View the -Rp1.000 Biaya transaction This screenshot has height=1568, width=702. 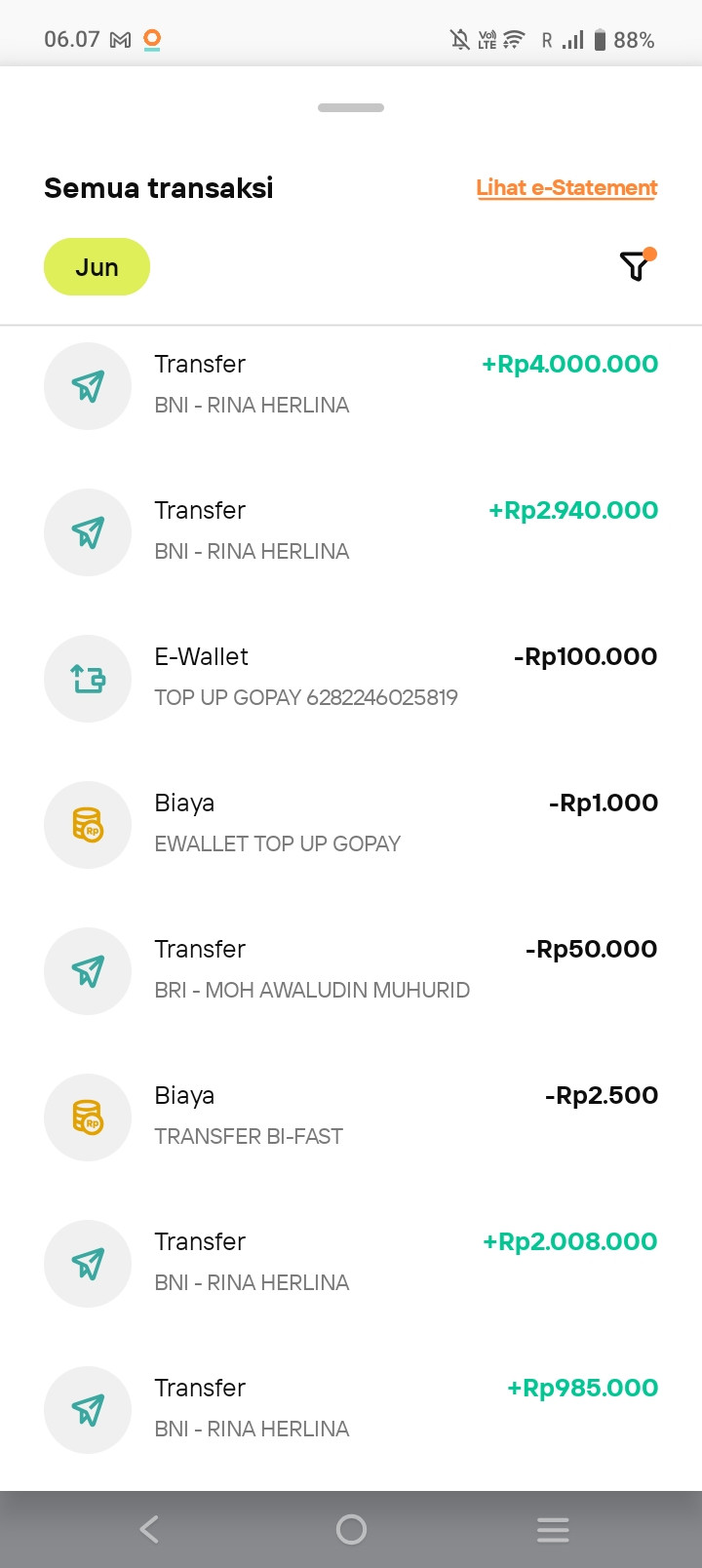[351, 825]
